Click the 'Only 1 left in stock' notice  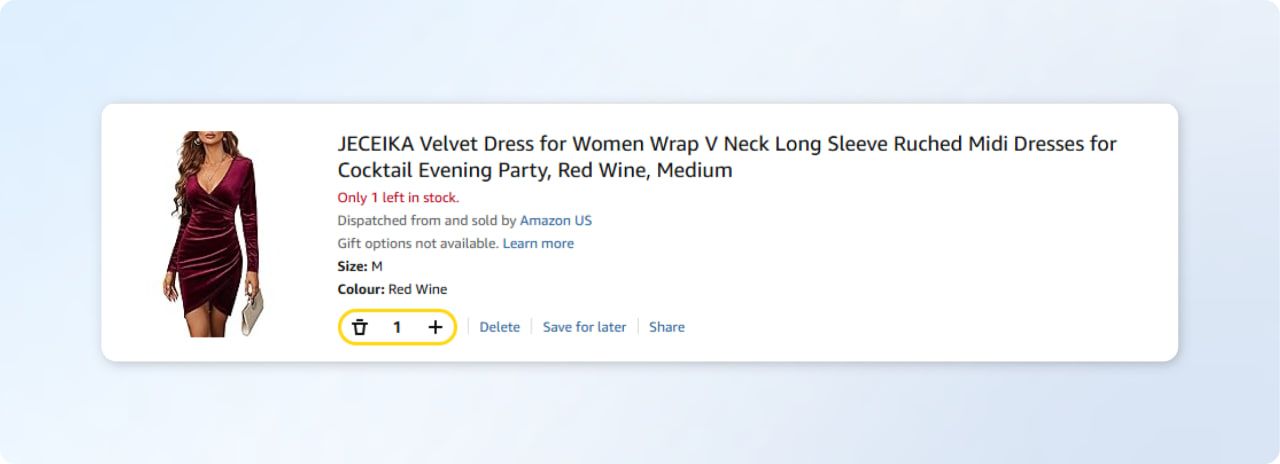tap(398, 197)
